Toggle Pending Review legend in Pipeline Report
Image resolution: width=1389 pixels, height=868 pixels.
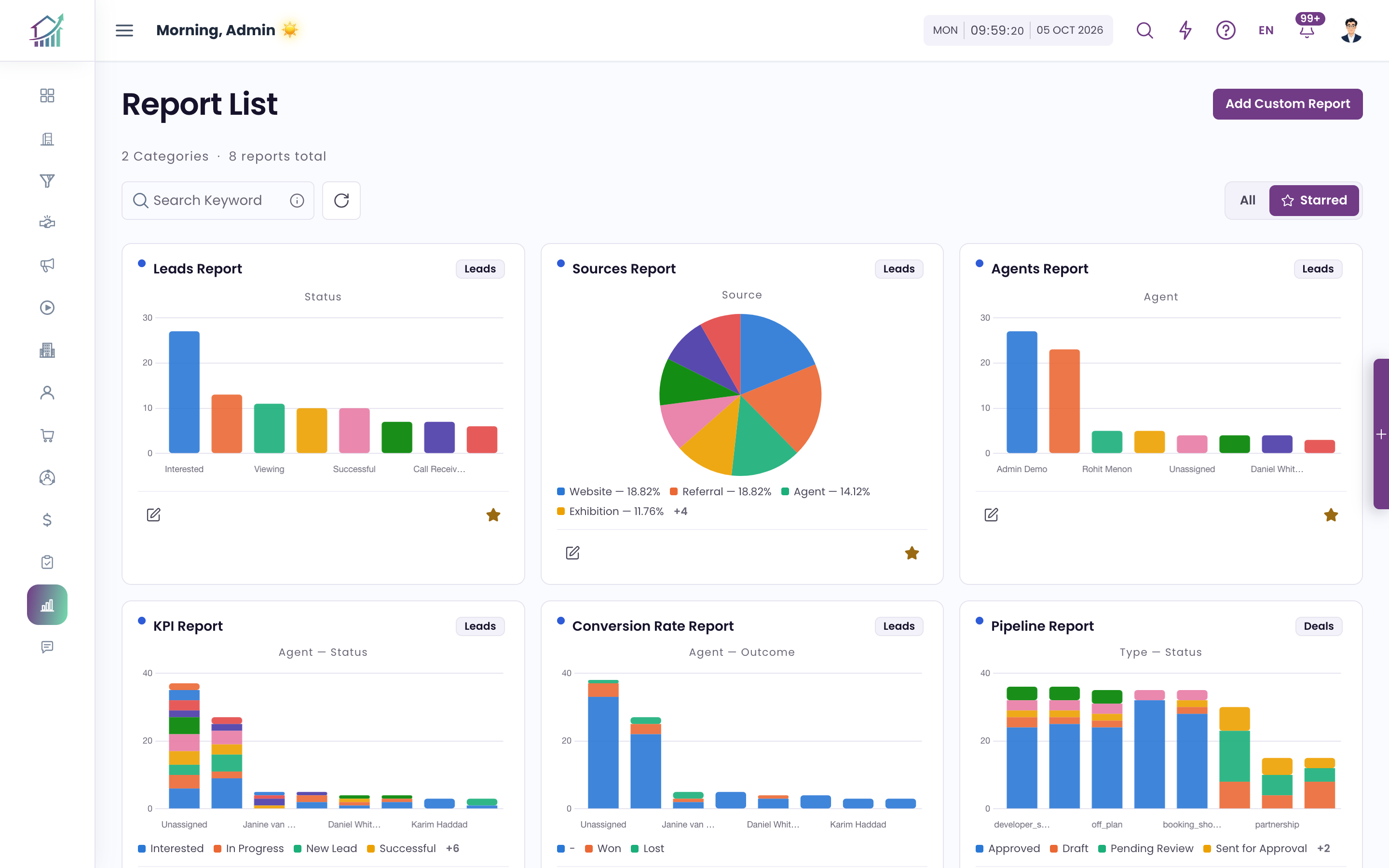(x=1145, y=848)
